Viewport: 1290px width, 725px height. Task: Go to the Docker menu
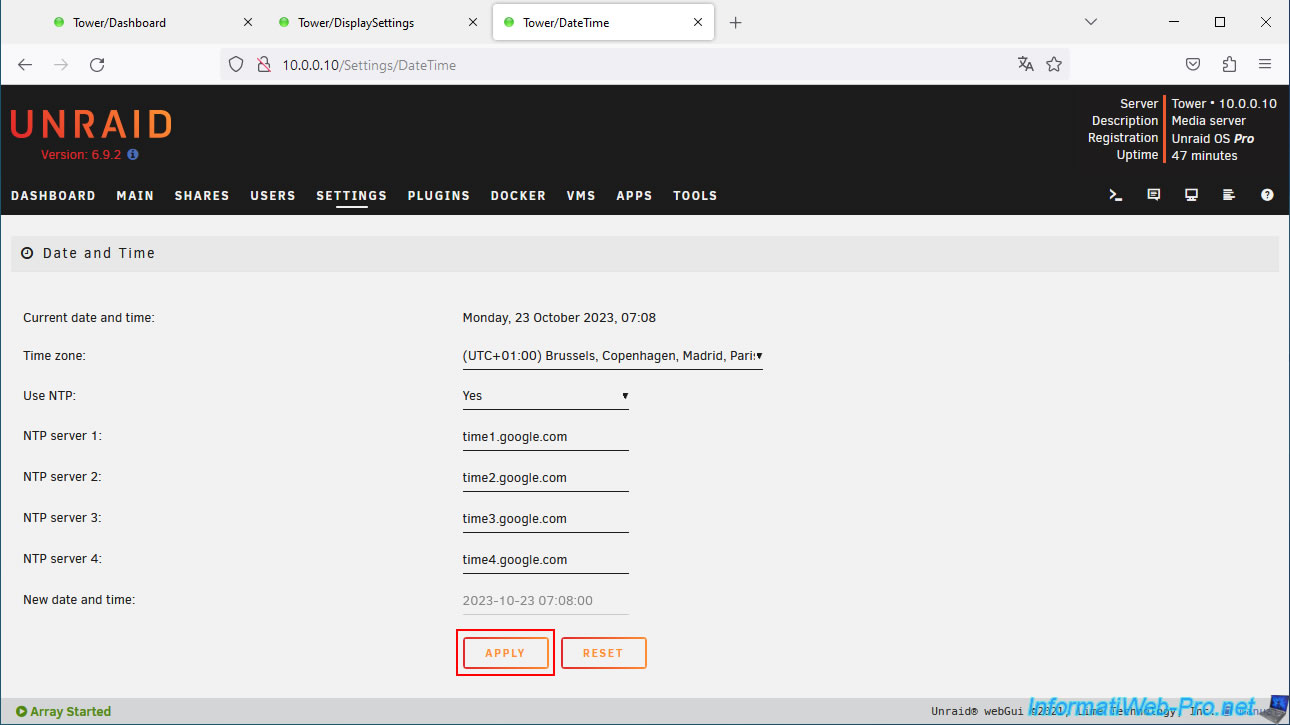click(x=518, y=196)
